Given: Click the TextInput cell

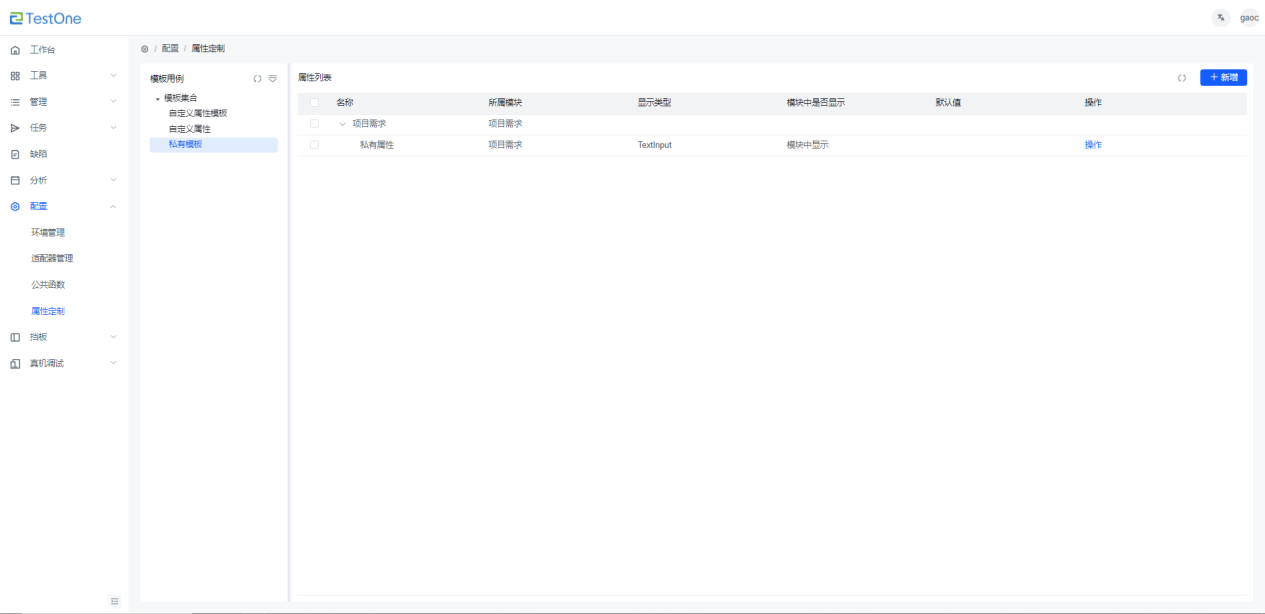Looking at the screenshot, I should [655, 145].
